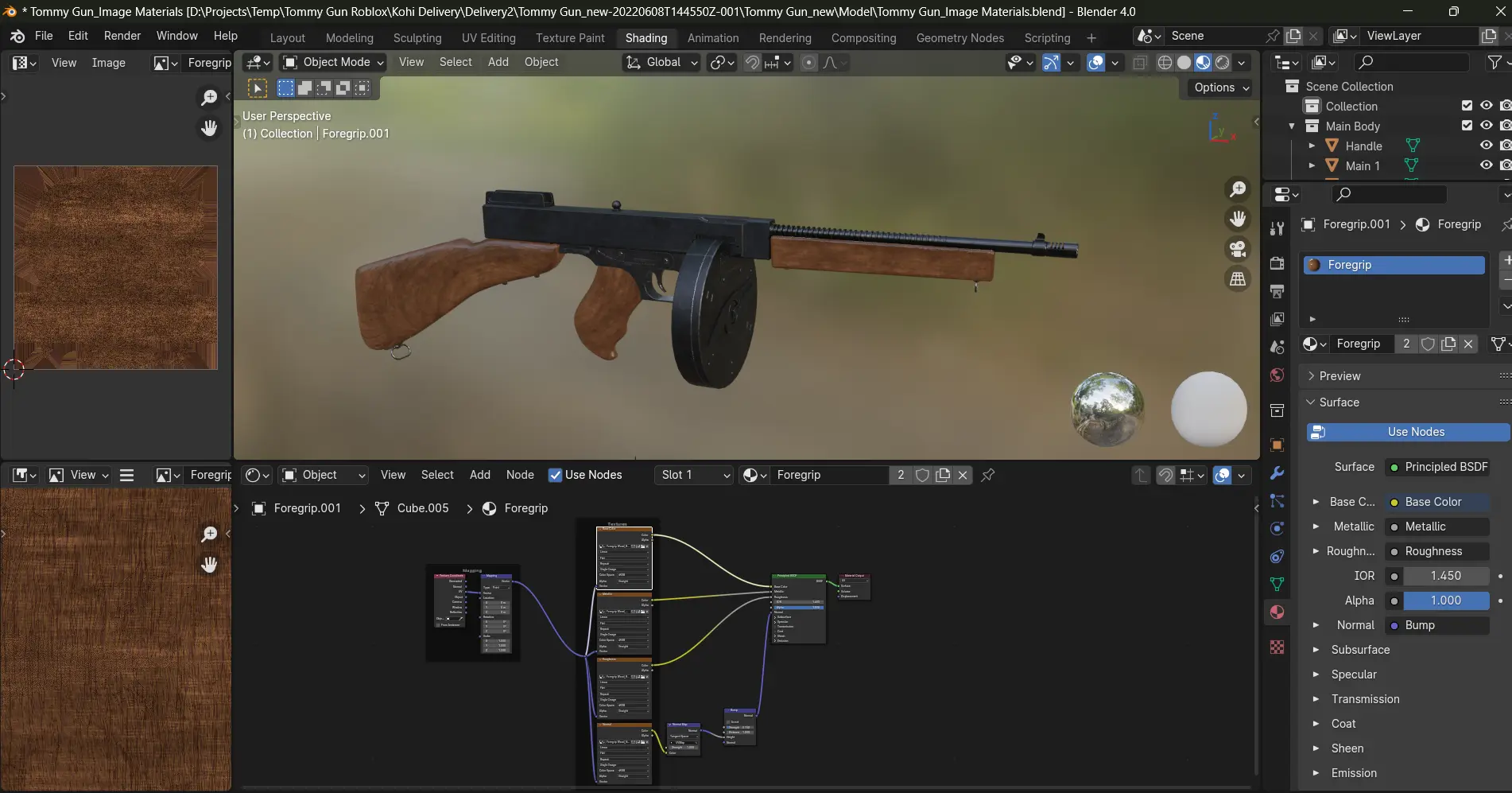The image size is (1512, 793).
Task: Uncheck Use Nodes in the node editor header
Action: click(x=556, y=475)
